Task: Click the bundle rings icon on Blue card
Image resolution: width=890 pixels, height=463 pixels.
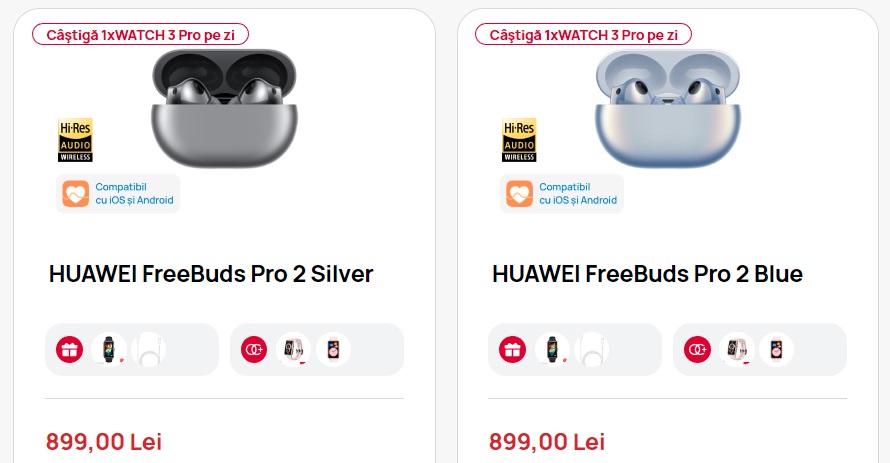Action: tap(698, 350)
